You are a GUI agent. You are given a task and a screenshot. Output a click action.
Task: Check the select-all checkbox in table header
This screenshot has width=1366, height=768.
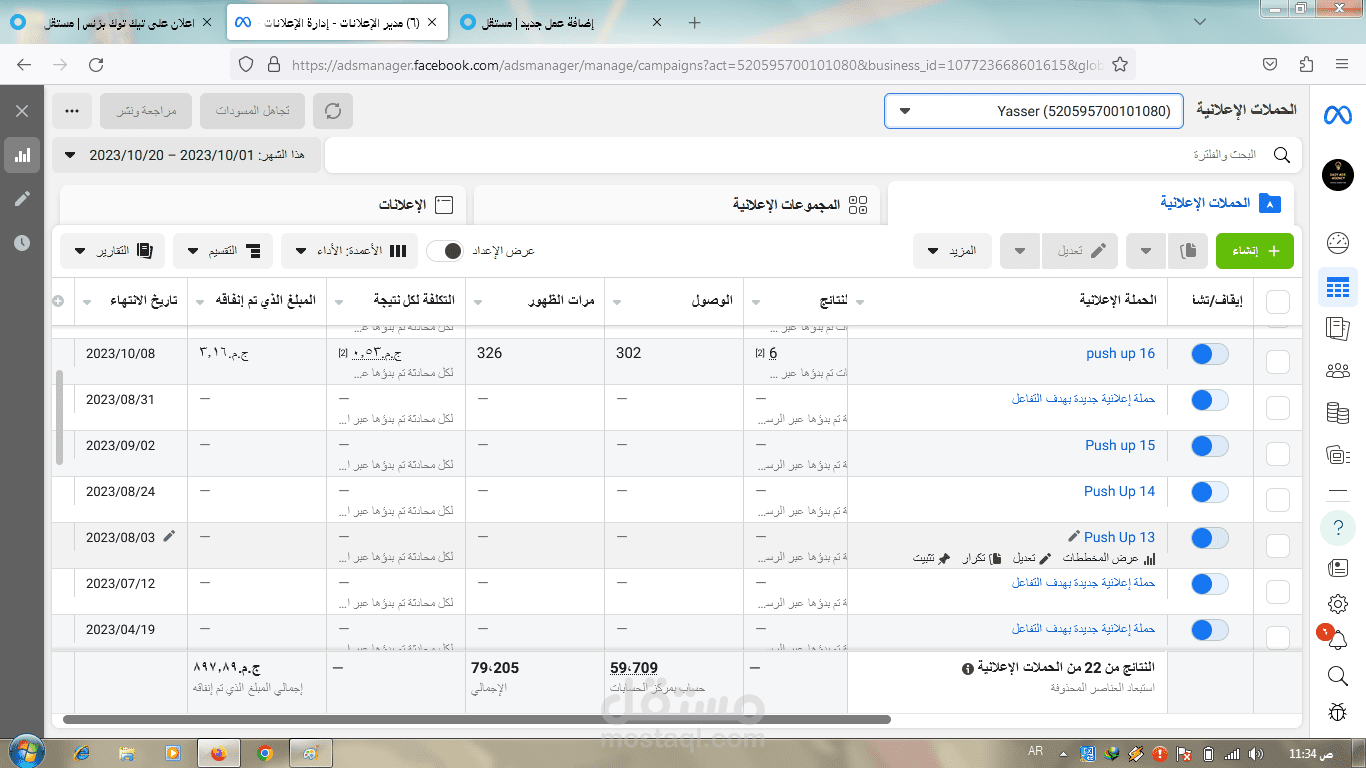[1278, 302]
